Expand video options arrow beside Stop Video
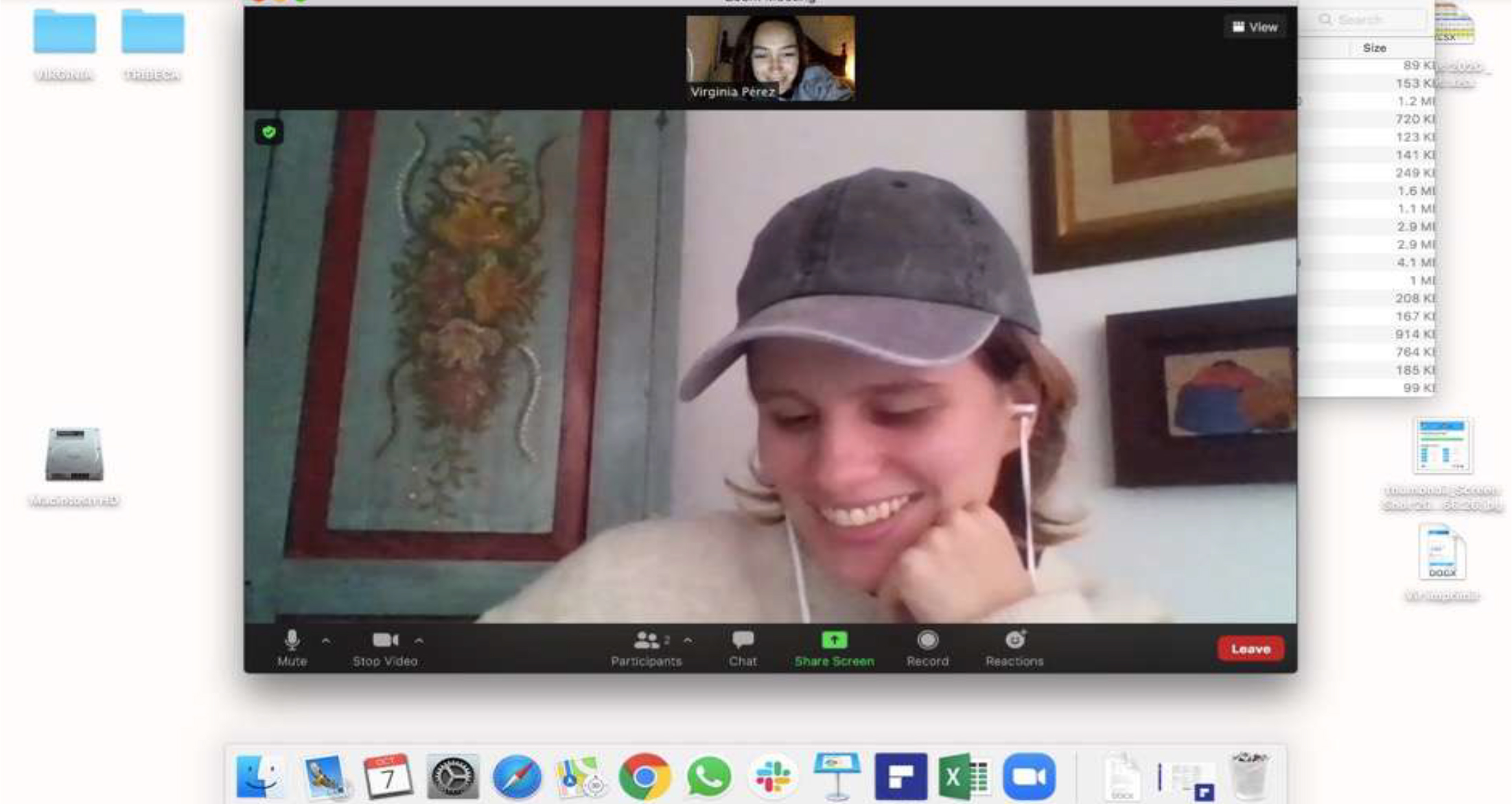This screenshot has height=804, width=1512. click(x=419, y=641)
